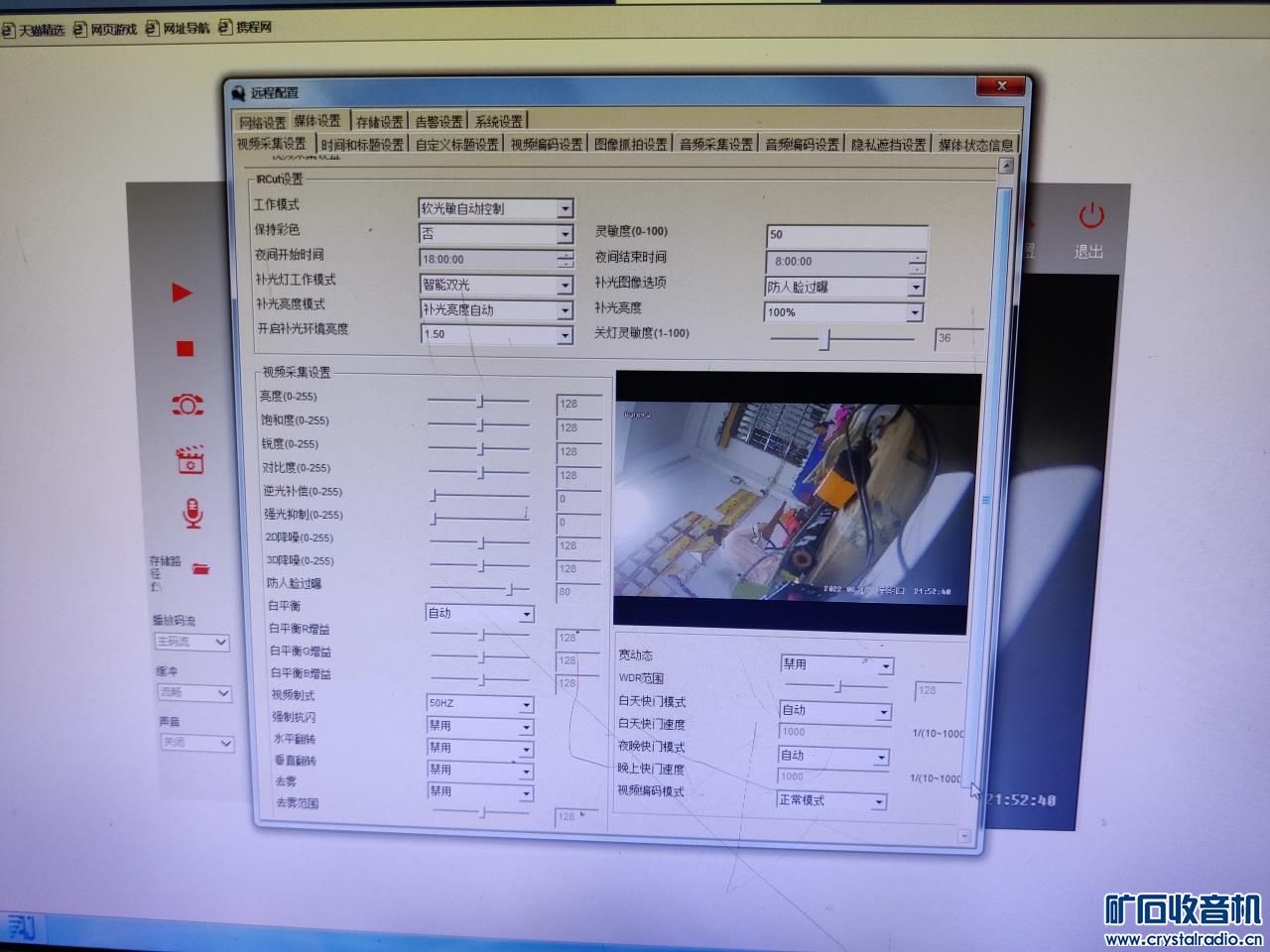Switch to the 网络设置 tab

pyautogui.click(x=262, y=122)
